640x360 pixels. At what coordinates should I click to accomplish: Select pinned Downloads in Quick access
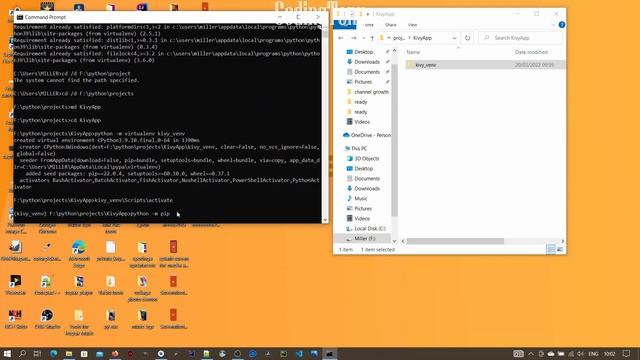point(367,62)
